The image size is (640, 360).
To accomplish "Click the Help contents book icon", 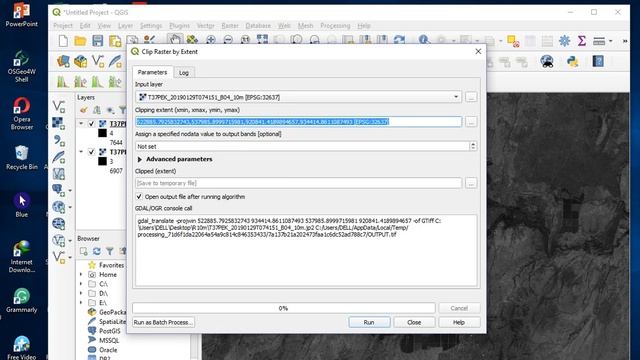I will [x=598, y=62].
